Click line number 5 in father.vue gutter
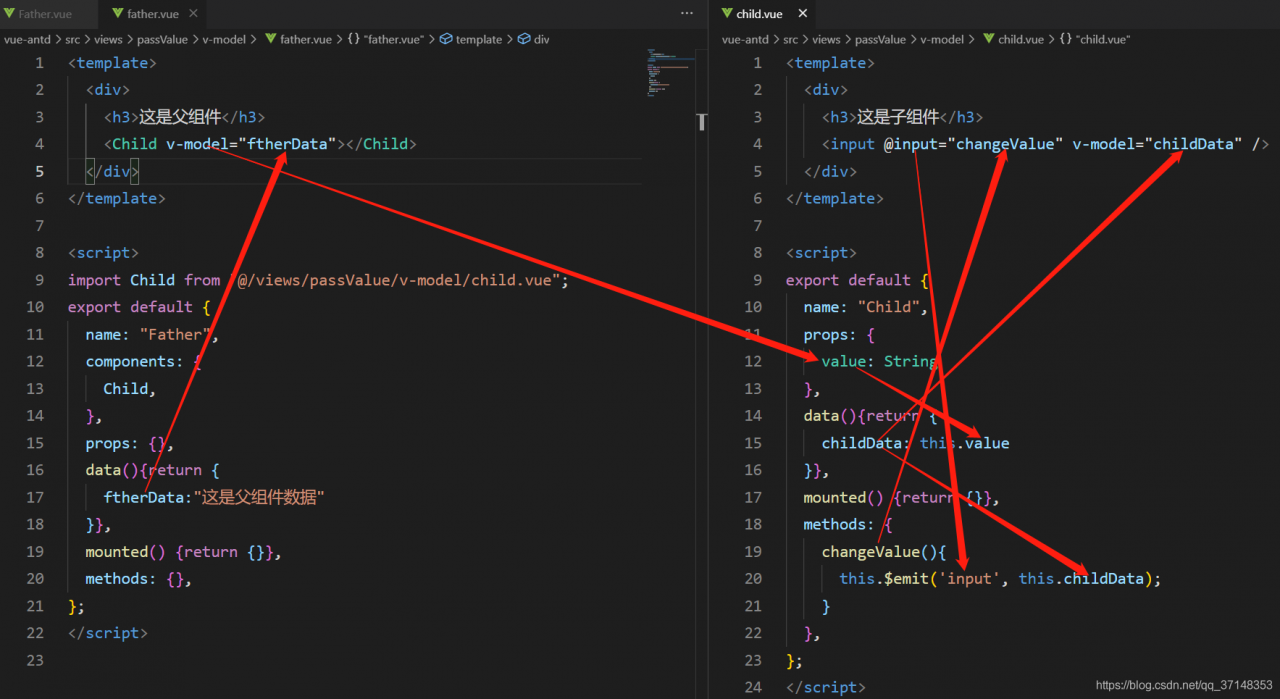This screenshot has width=1280, height=699. point(39,171)
